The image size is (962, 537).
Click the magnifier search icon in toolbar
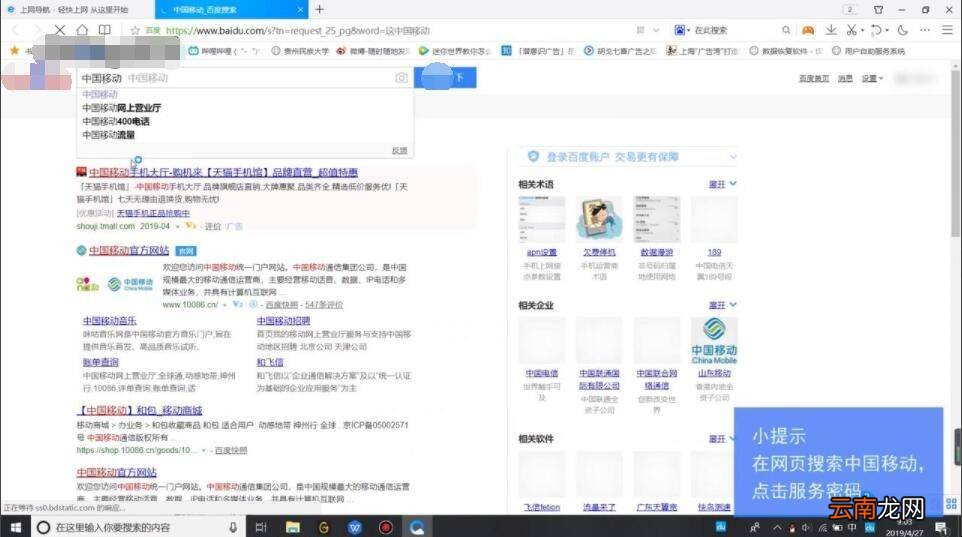(x=786, y=30)
